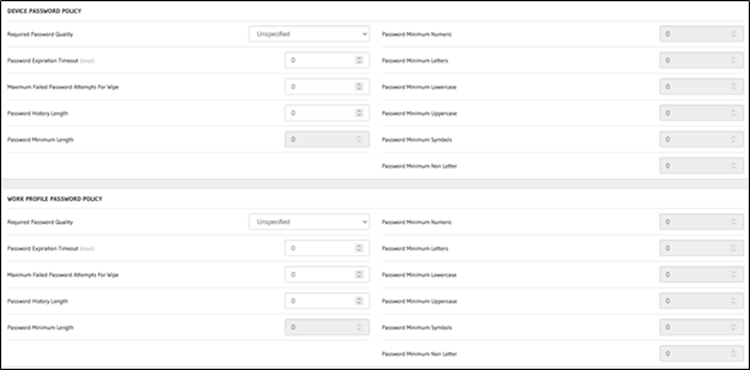Click Device Password History Length stepper
Screen dimensions: 750x370
[359, 113]
